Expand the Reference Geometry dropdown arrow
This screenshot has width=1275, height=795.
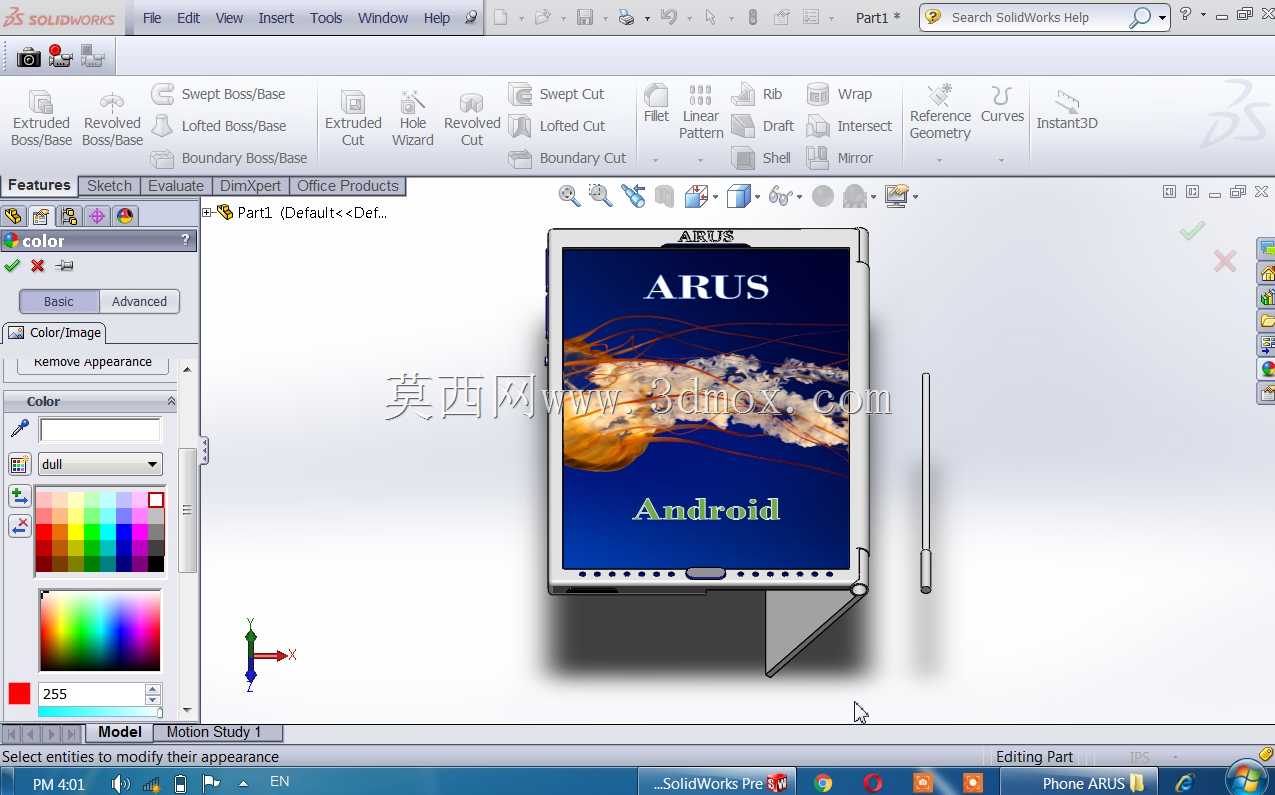[x=939, y=160]
